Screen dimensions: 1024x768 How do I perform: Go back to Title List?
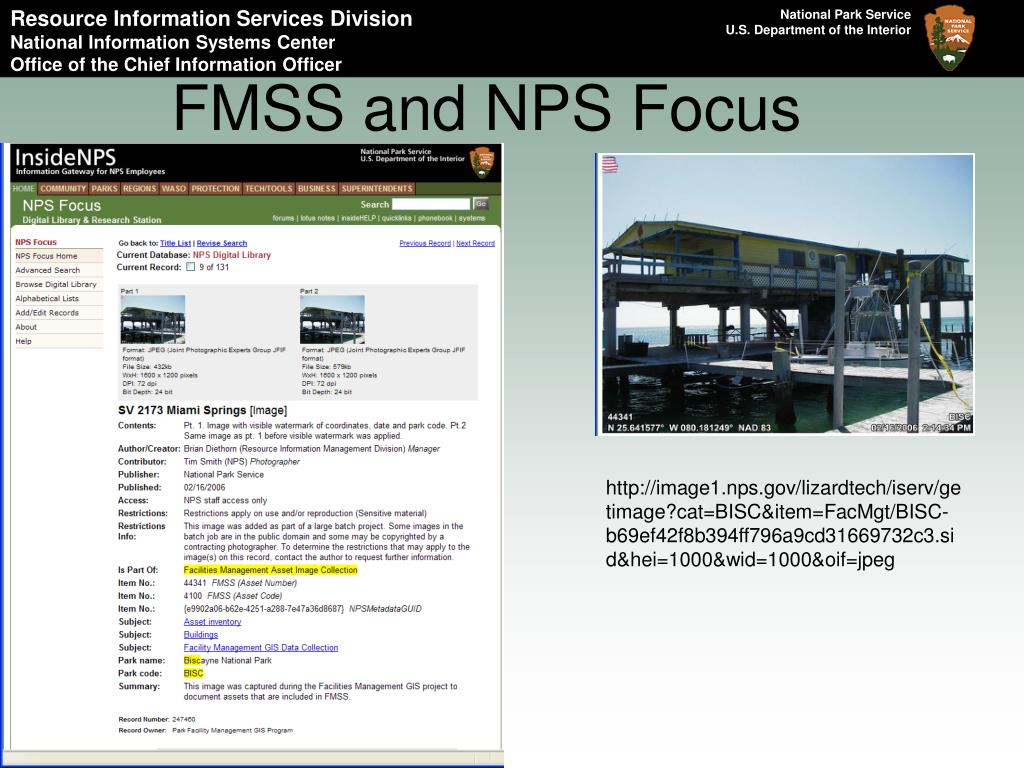176,243
